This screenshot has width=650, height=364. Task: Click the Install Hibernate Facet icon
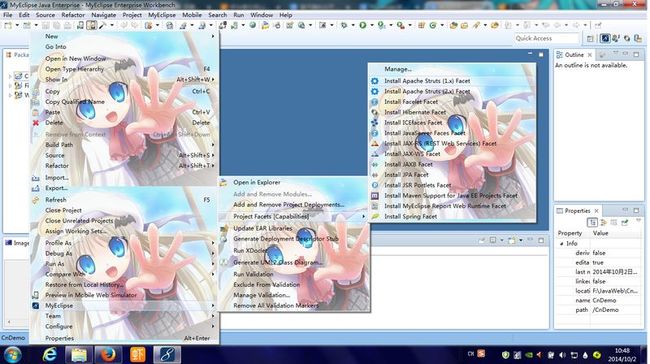(375, 112)
